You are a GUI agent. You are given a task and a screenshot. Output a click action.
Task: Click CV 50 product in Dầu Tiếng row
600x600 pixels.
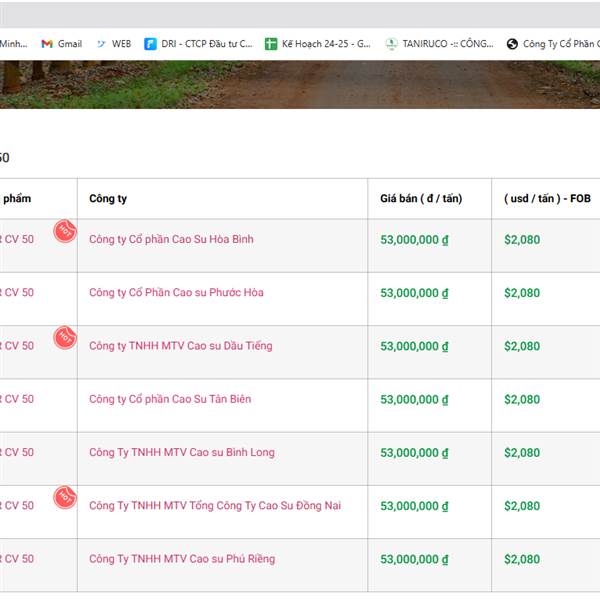tap(17, 346)
